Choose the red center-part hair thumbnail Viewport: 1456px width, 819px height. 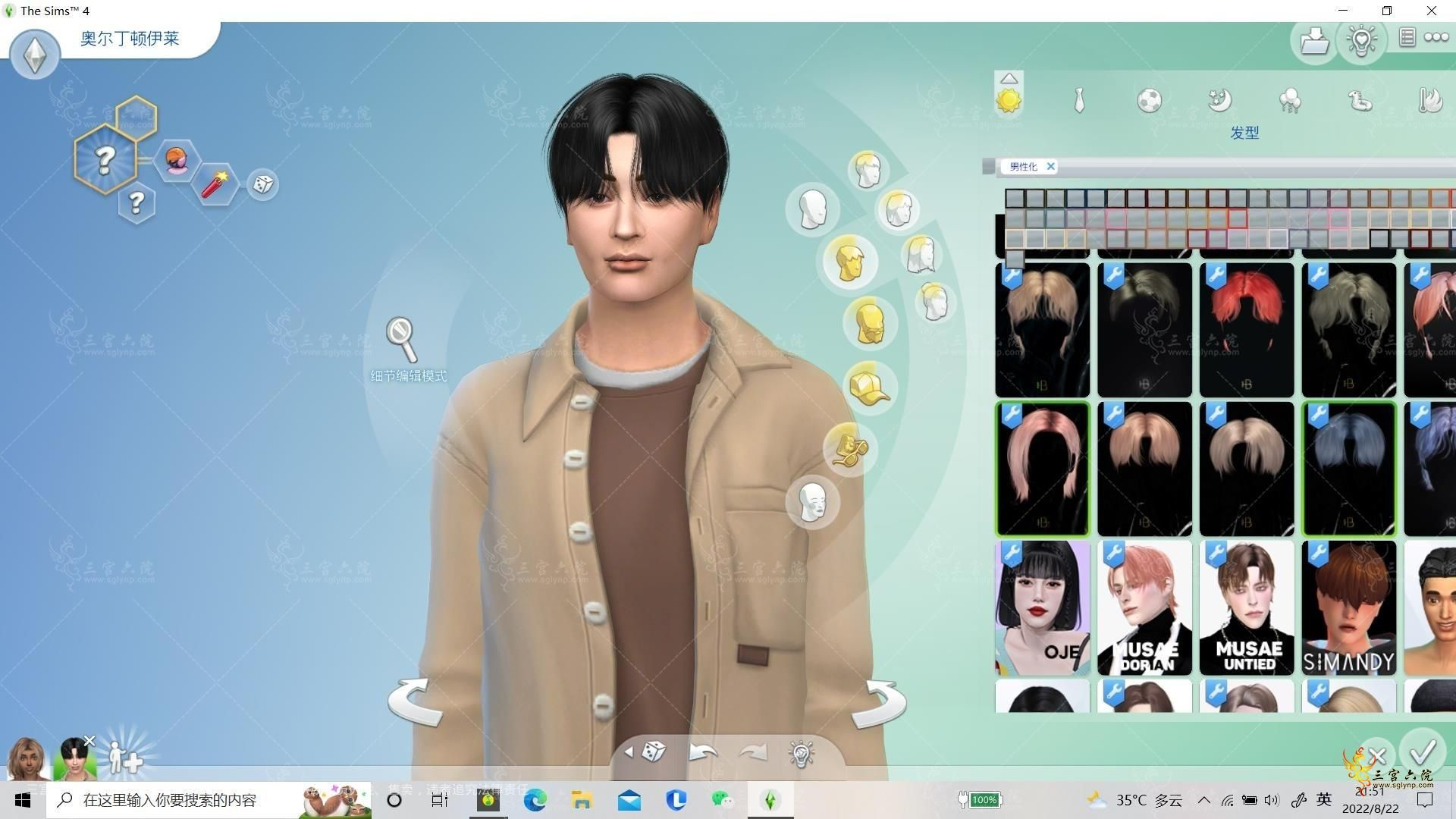tap(1247, 330)
